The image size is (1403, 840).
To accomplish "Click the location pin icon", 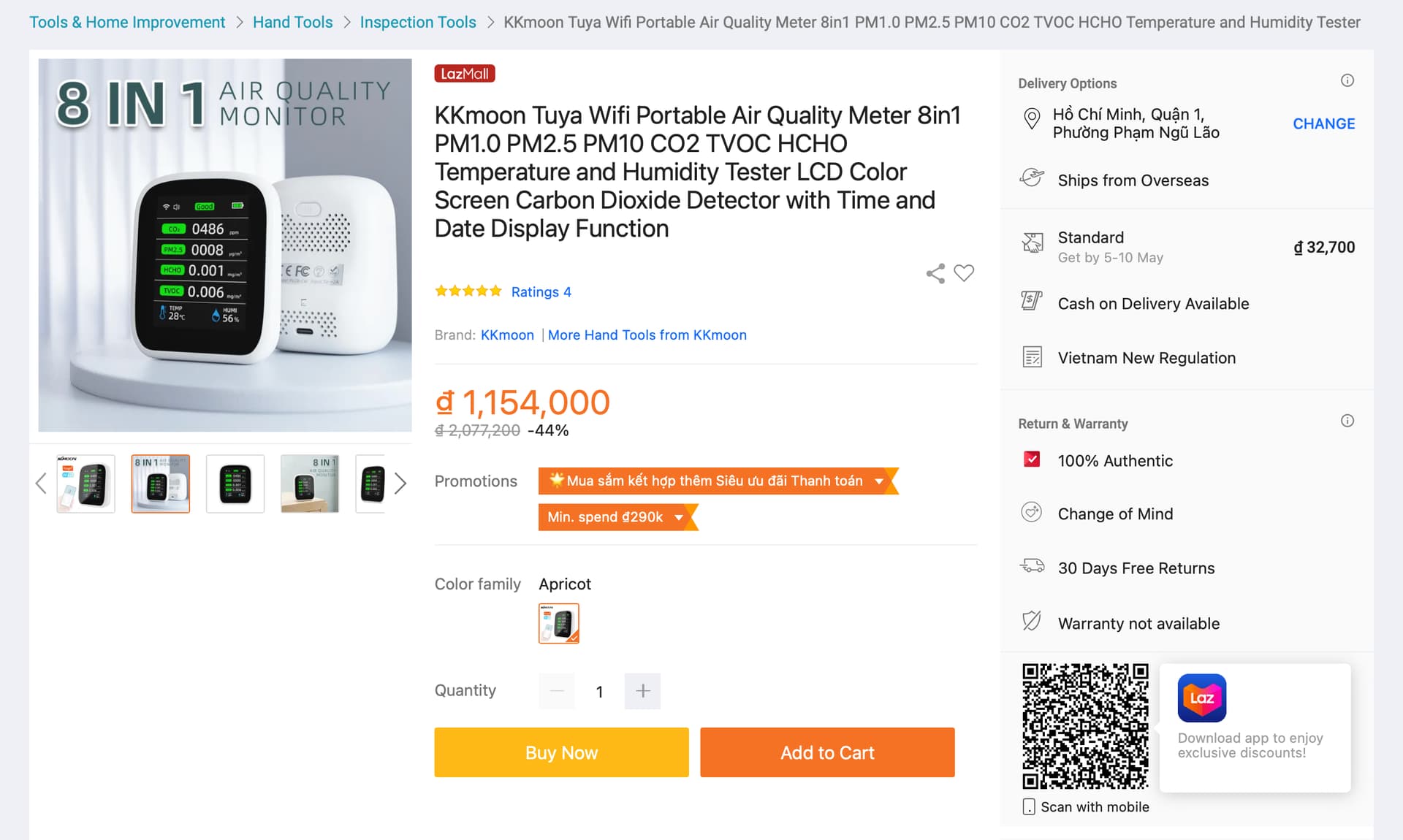I will pos(1032,119).
